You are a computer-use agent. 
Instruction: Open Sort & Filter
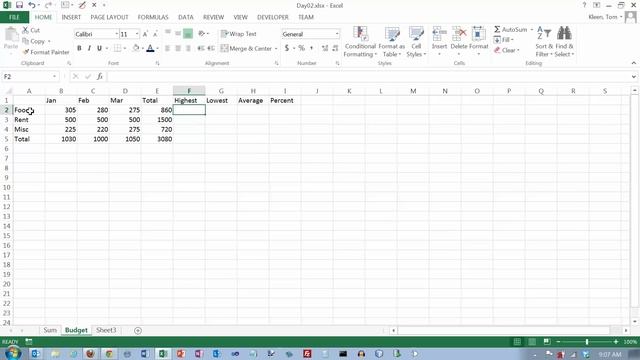pyautogui.click(x=544, y=42)
